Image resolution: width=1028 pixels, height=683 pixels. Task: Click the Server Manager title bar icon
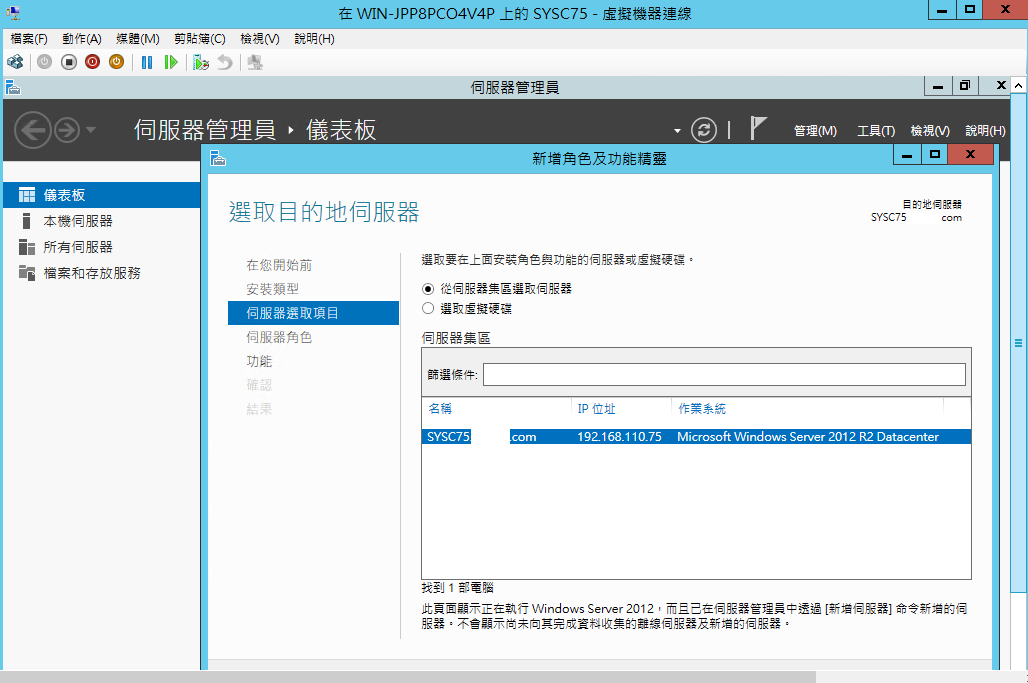click(12, 87)
